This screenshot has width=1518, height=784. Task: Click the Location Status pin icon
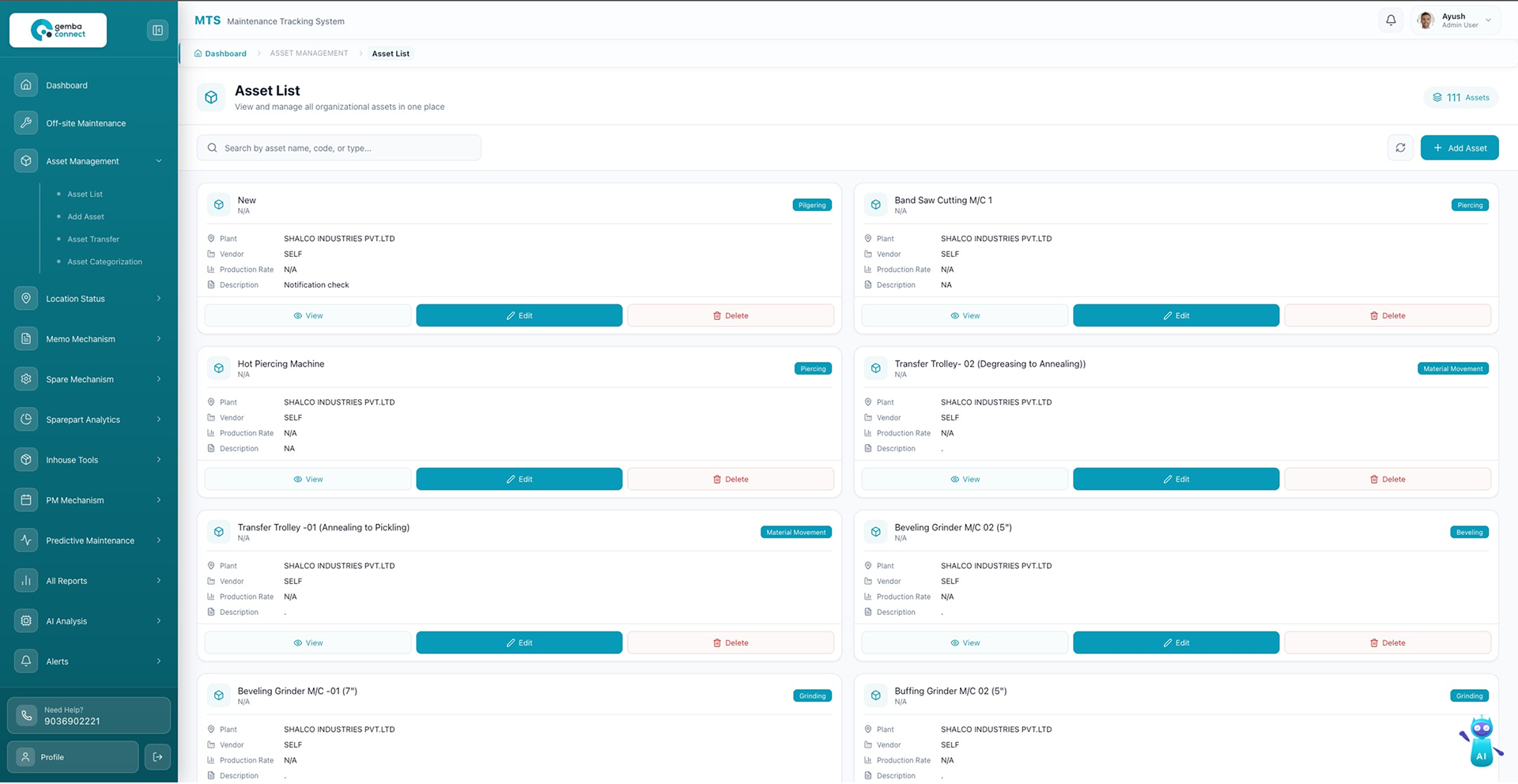click(26, 298)
